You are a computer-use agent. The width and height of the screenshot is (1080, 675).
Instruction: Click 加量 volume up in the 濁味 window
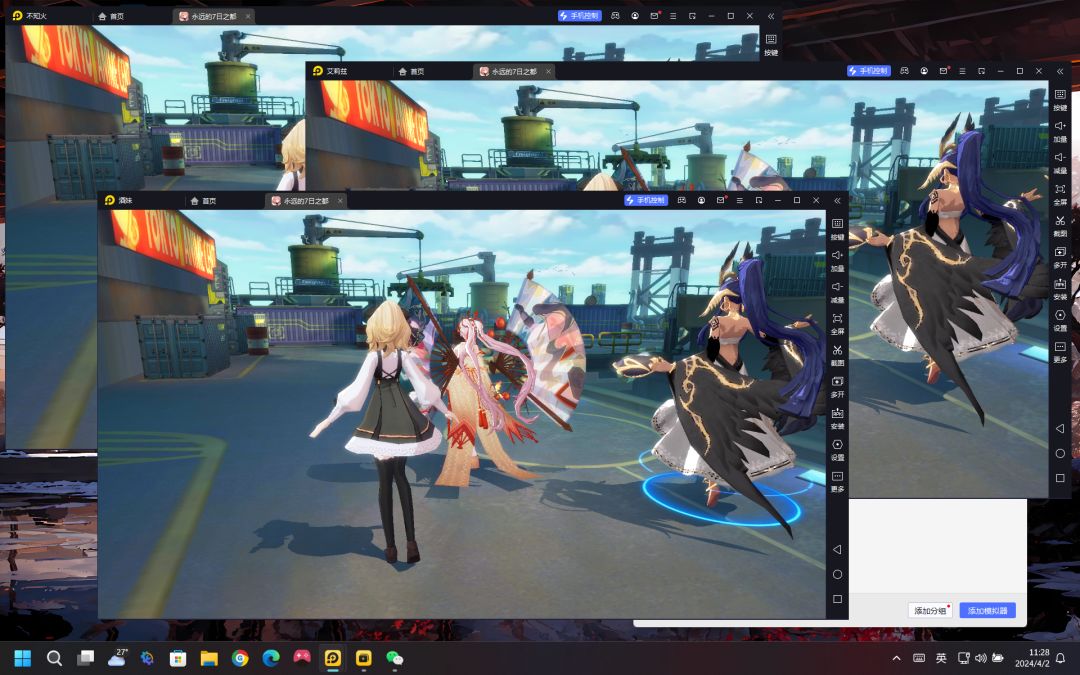tap(837, 260)
